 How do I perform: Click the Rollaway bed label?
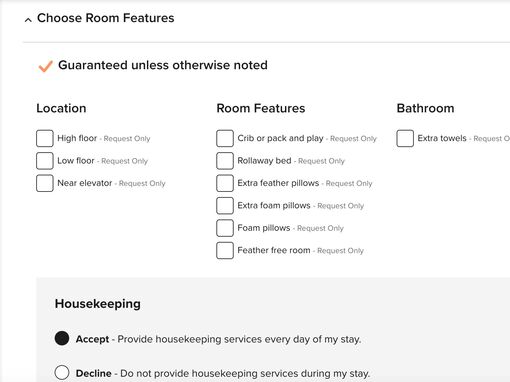264,161
